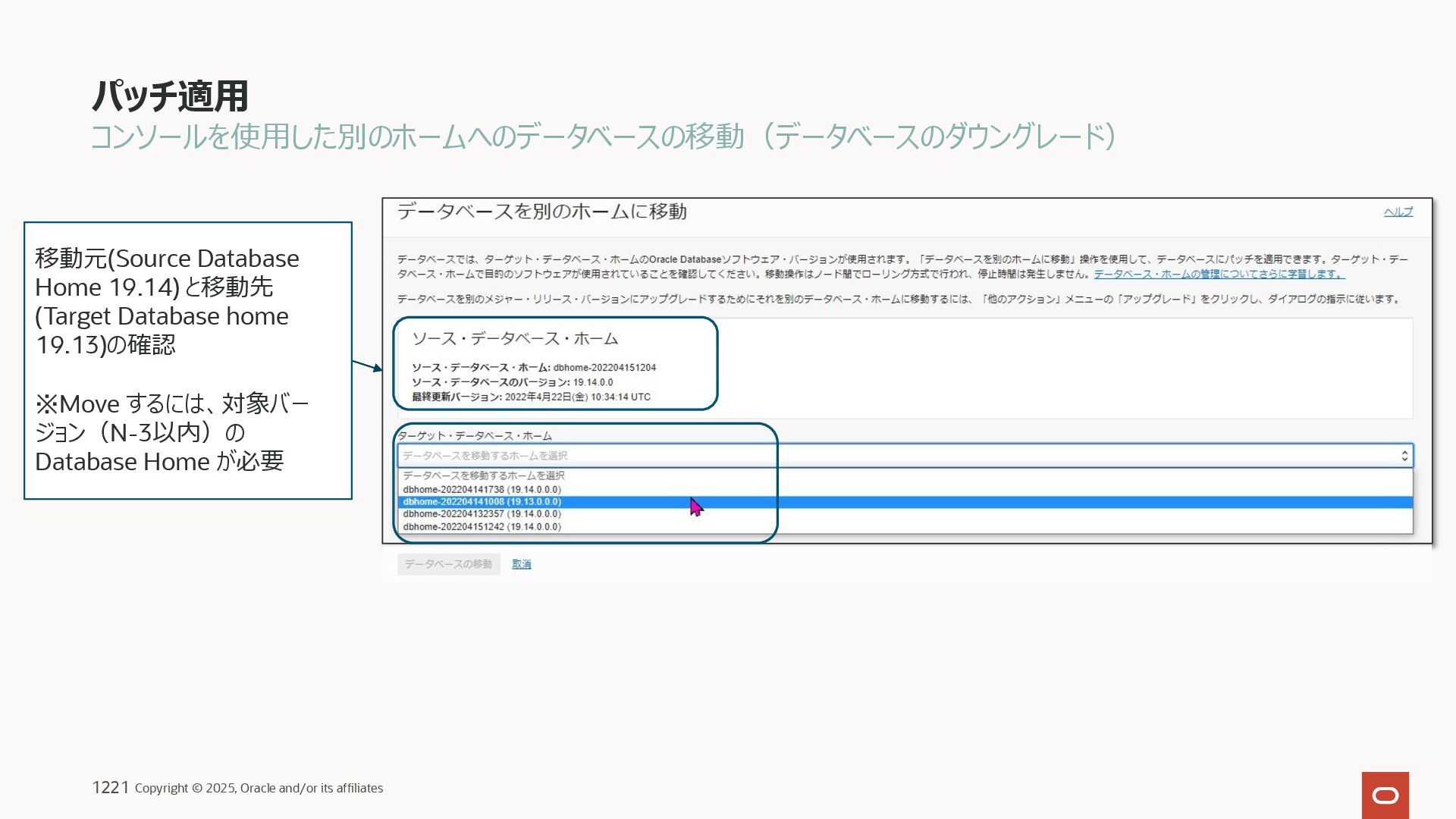Click the red Oracle logo icon
Image resolution: width=1456 pixels, height=819 pixels.
click(x=1385, y=795)
